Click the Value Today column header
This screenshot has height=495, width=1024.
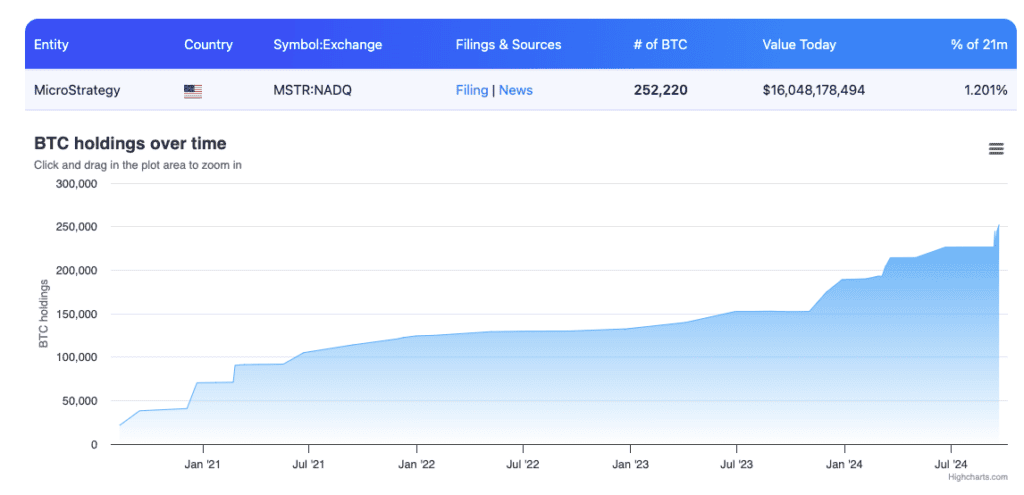(799, 45)
